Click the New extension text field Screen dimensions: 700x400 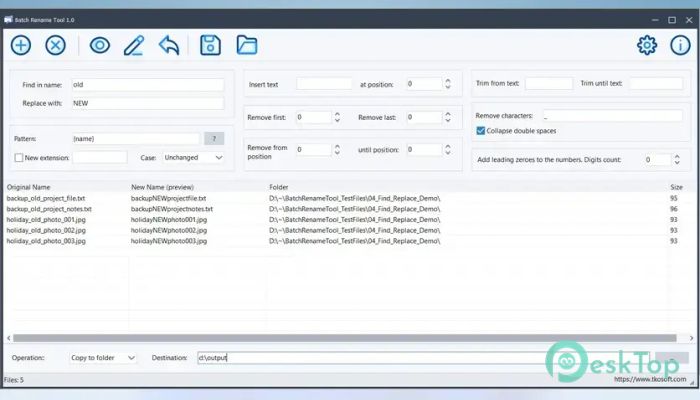point(100,158)
